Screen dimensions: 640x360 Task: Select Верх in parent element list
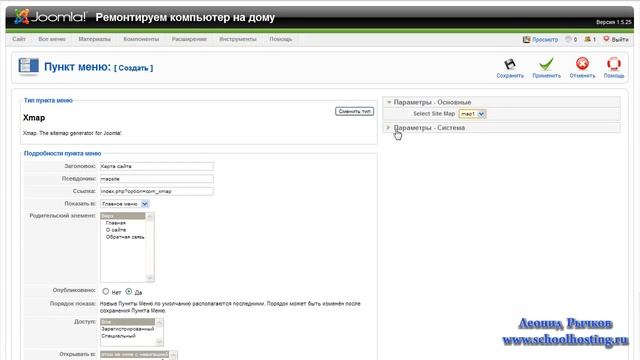122,216
